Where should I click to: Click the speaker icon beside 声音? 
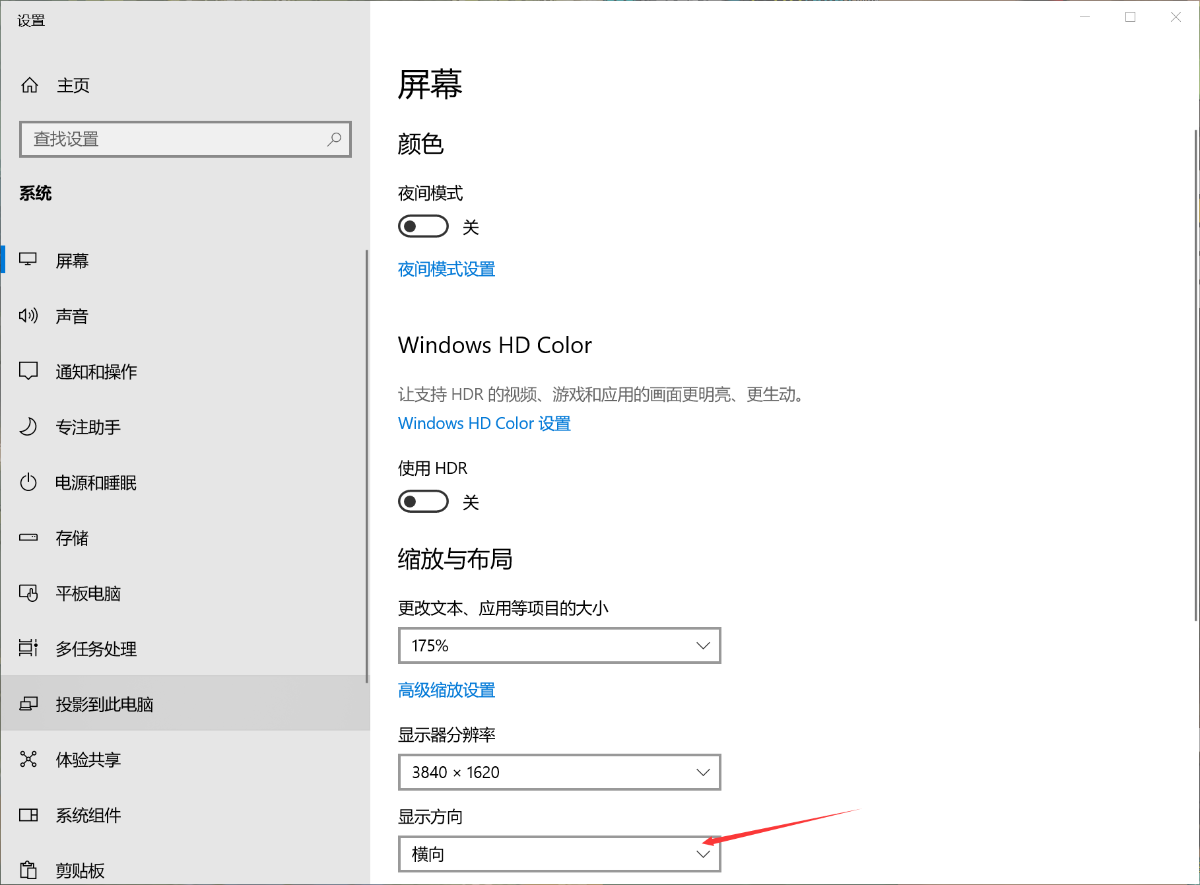pos(28,316)
